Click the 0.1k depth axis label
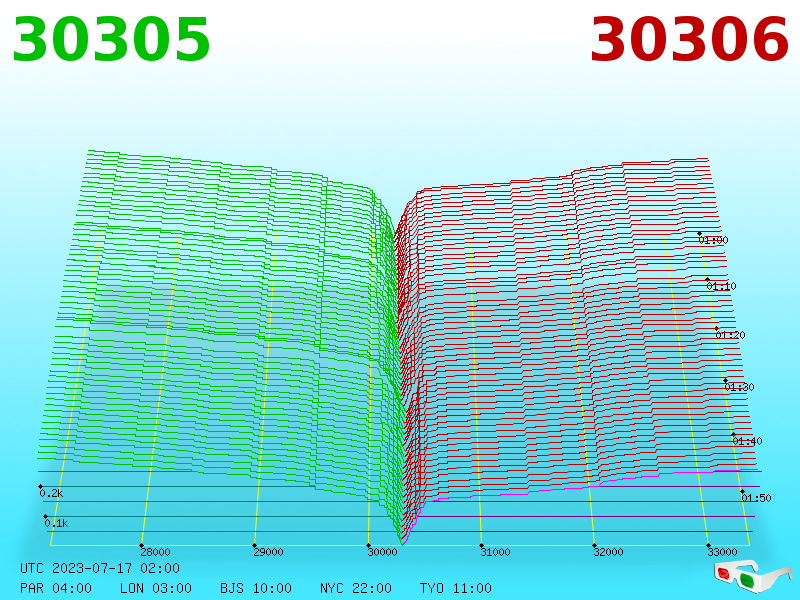Screen dimensions: 800x600 tap(56, 523)
